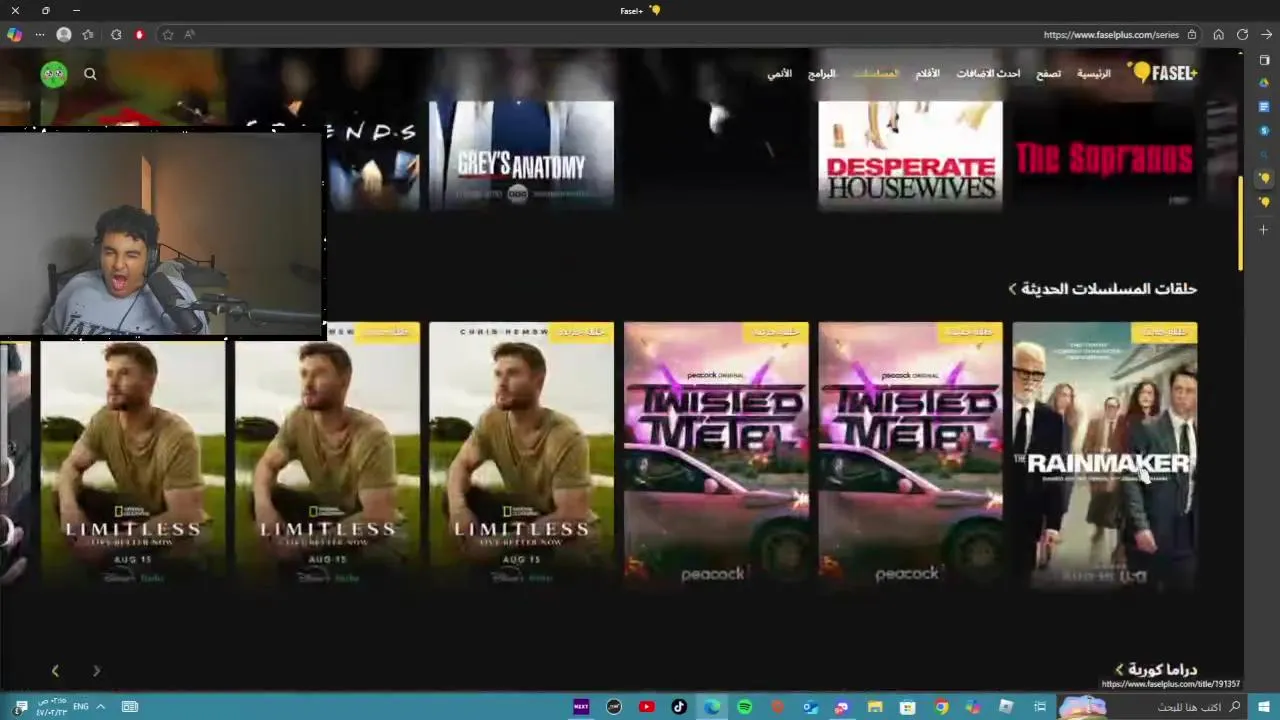Click the browser refresh button
1280x720 pixels.
[1242, 34]
